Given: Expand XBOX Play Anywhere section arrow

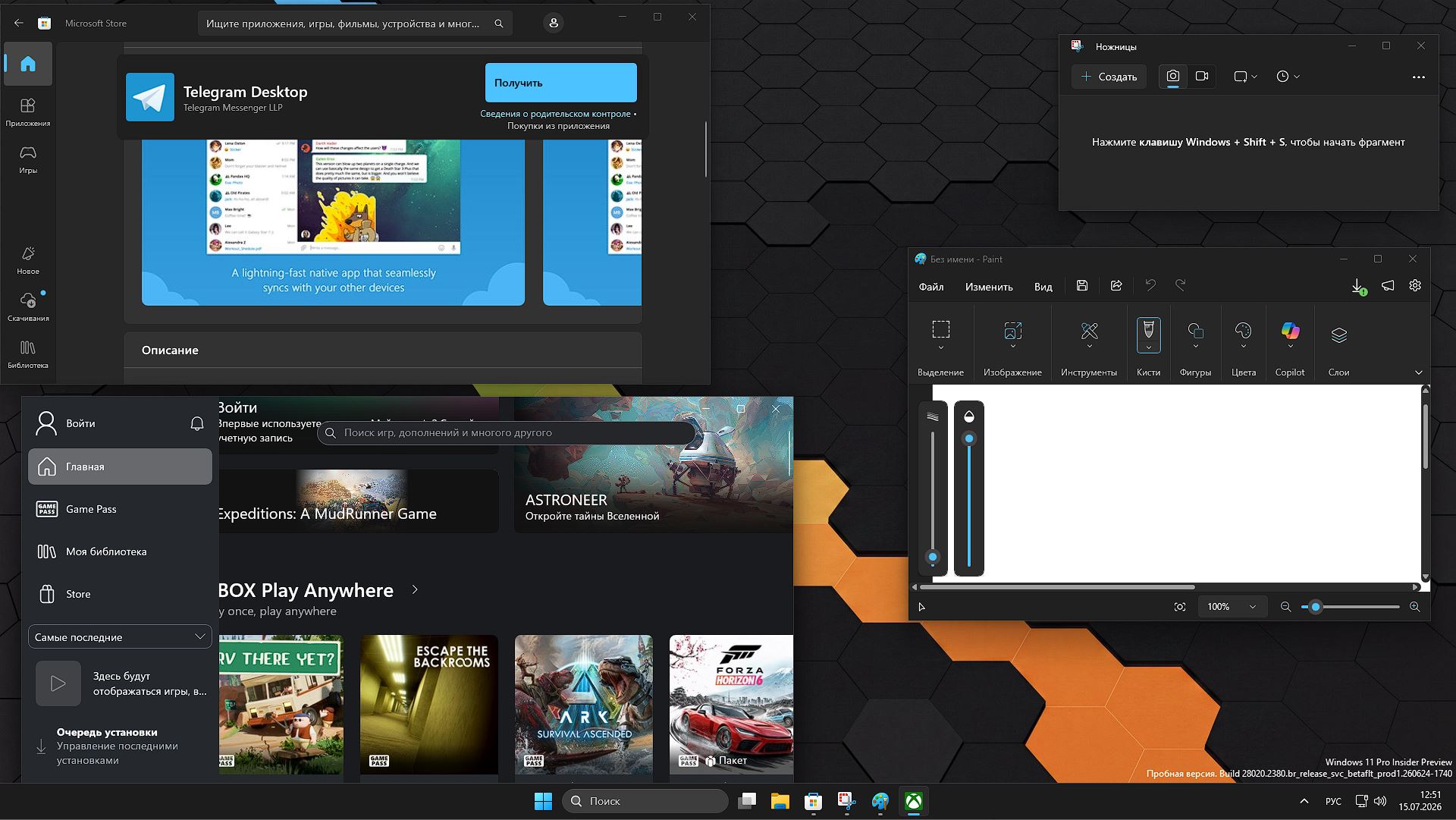Looking at the screenshot, I should click(415, 589).
